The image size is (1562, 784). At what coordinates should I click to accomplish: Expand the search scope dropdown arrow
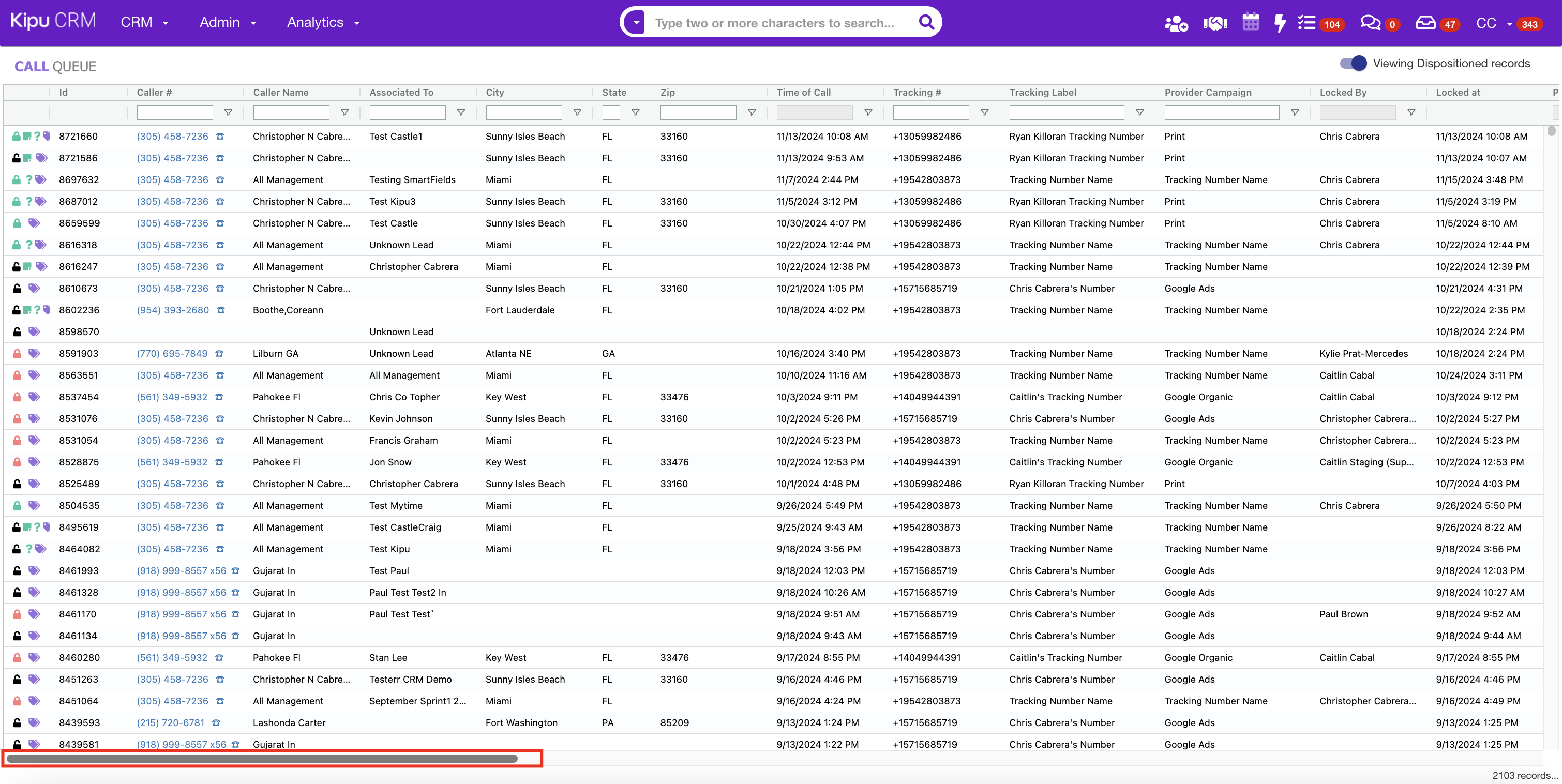click(636, 22)
